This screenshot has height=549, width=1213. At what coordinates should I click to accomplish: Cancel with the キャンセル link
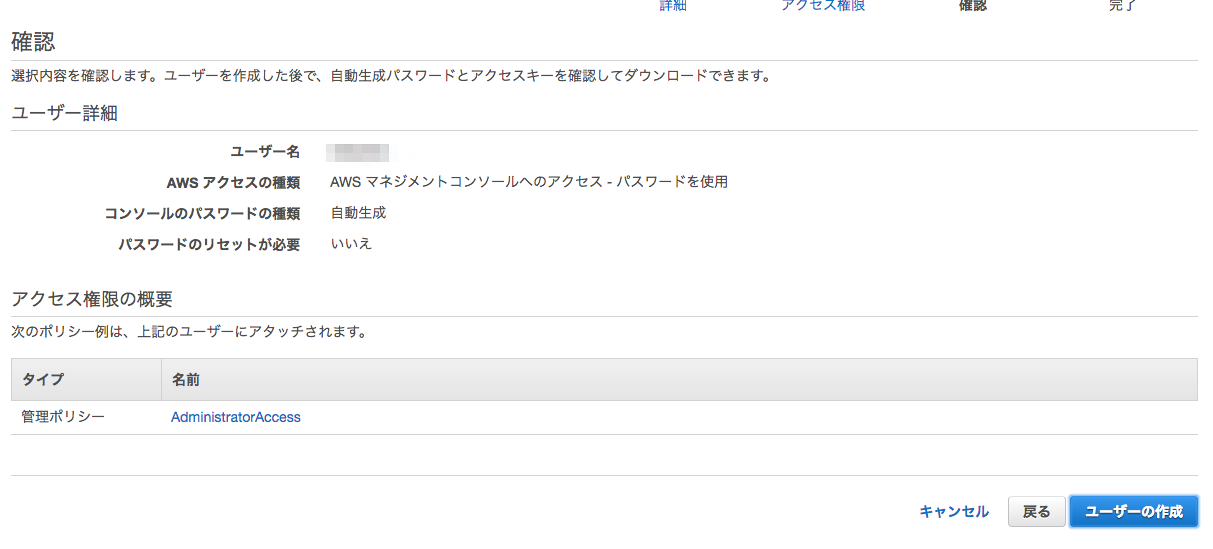(x=954, y=511)
